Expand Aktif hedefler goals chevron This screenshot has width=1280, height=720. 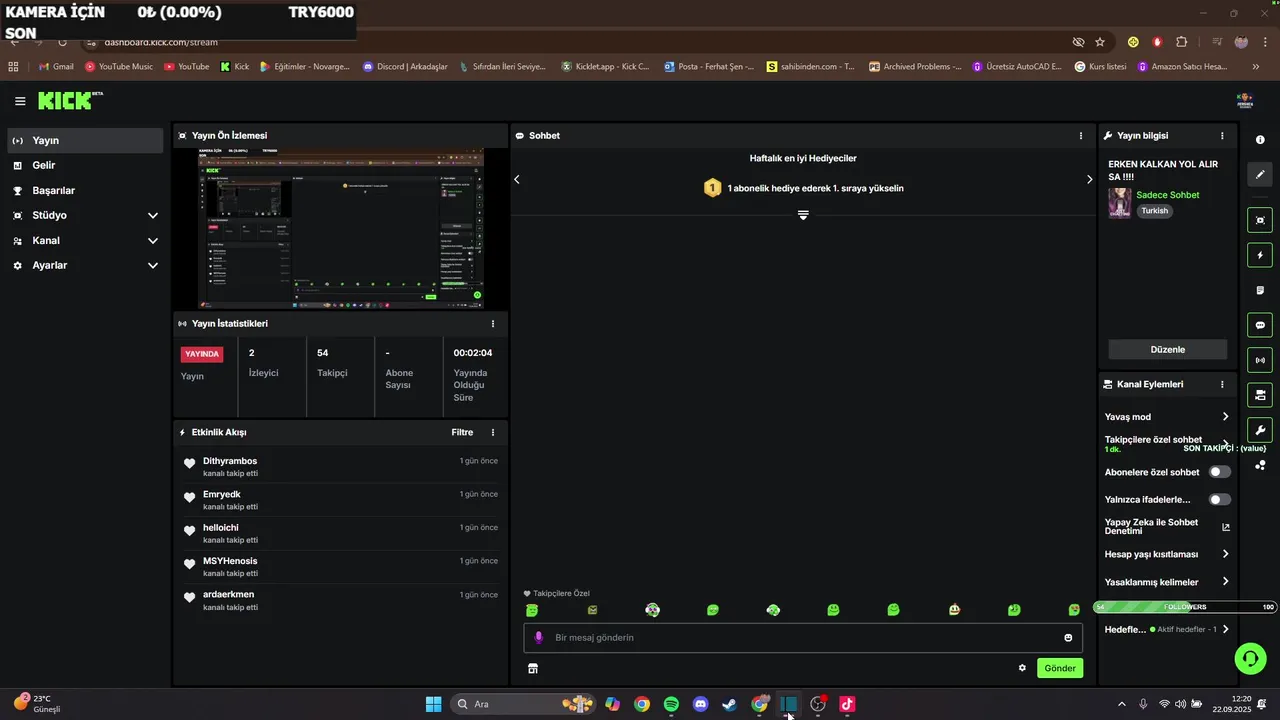[x=1226, y=629]
